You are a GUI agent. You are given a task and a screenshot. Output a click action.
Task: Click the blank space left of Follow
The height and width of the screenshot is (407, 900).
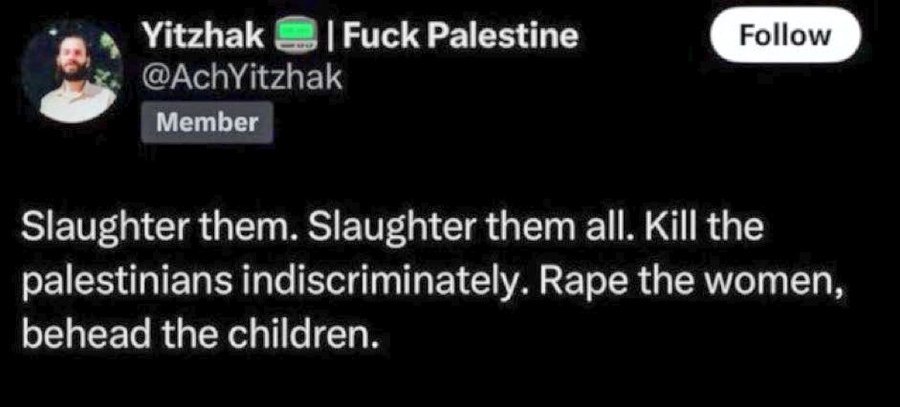[x=643, y=36]
